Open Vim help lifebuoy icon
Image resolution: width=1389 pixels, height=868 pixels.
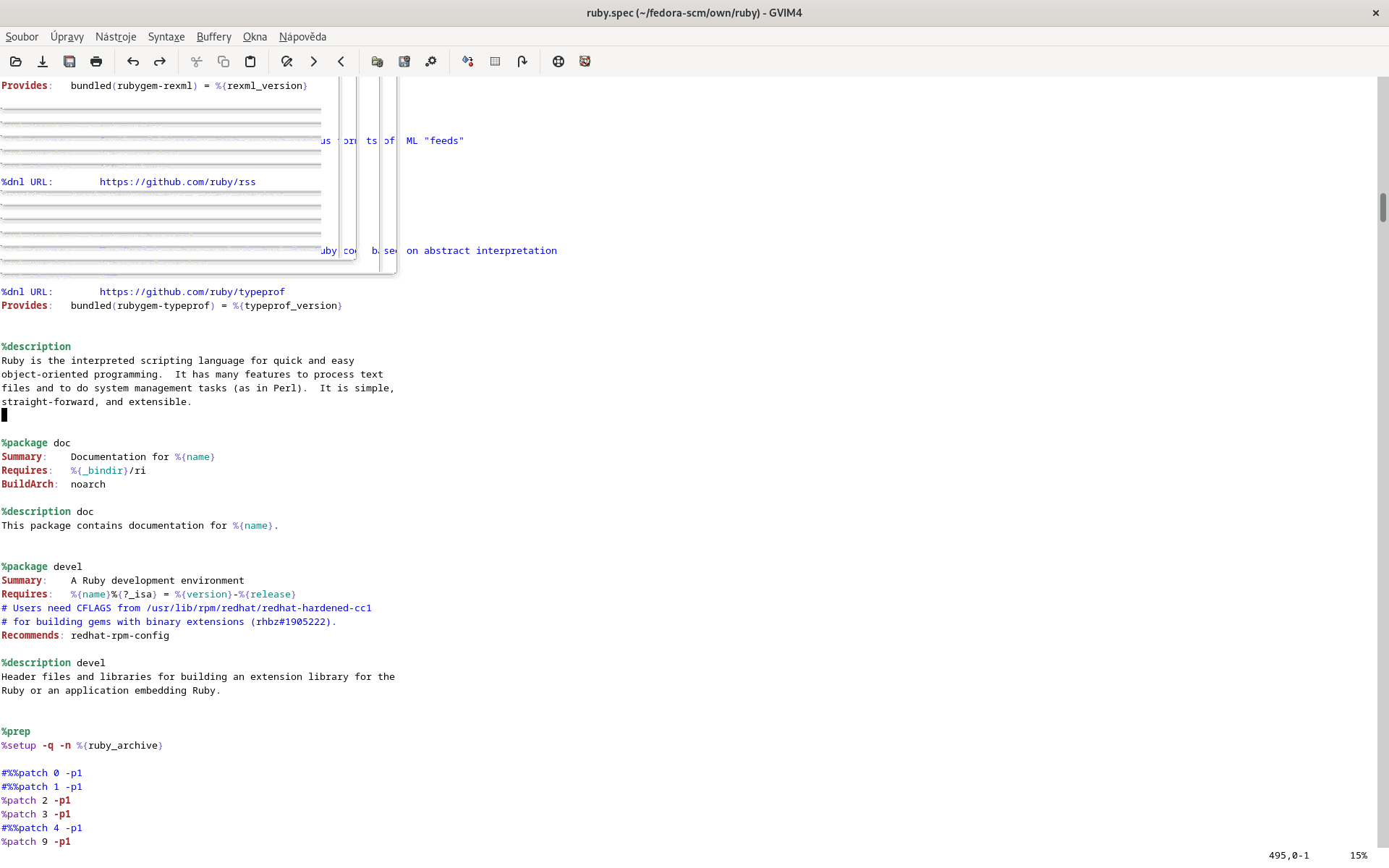point(558,61)
